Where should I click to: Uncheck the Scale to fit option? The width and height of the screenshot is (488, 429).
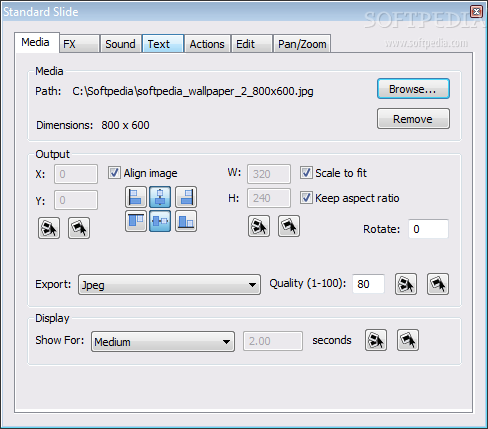coord(306,173)
